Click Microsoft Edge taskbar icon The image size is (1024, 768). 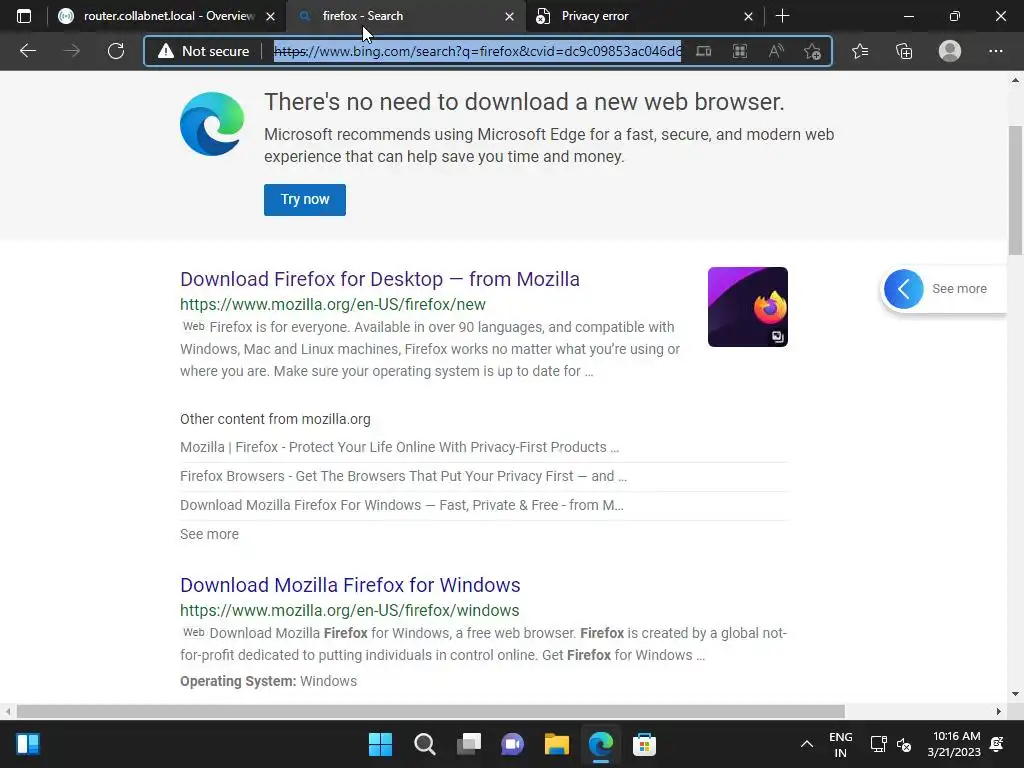(600, 744)
